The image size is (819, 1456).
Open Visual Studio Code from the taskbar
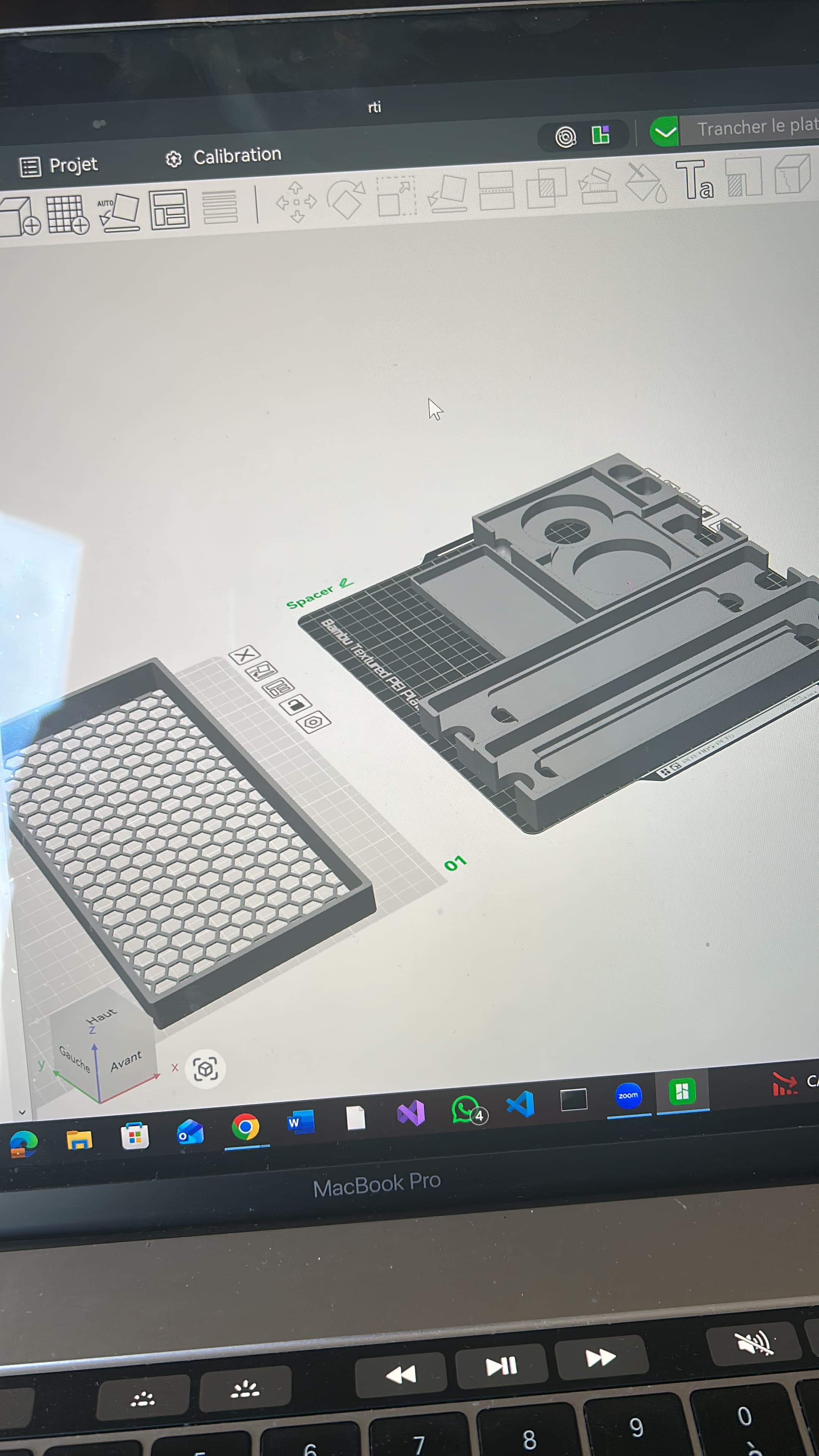pos(520,1104)
